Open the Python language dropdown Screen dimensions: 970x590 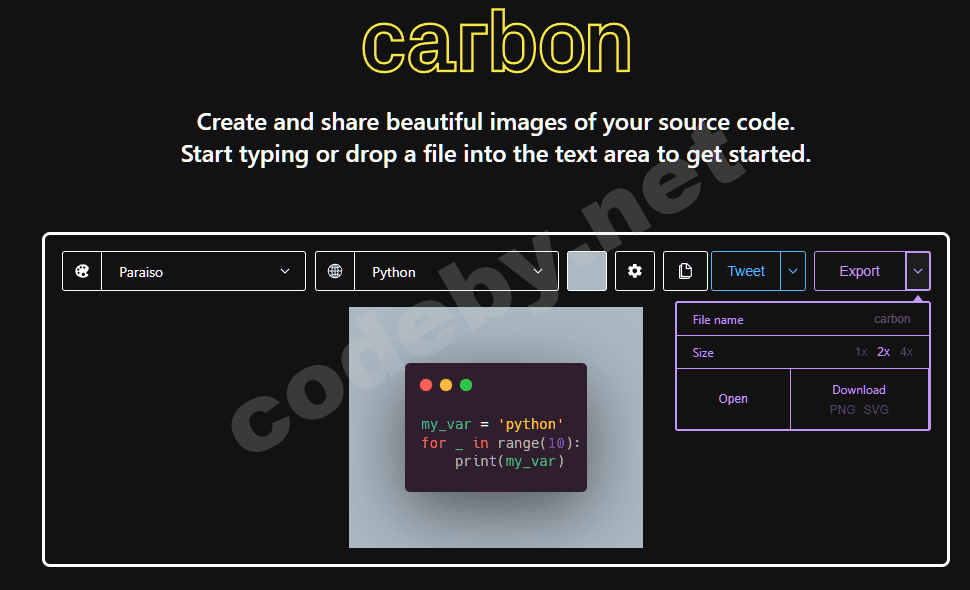point(457,271)
